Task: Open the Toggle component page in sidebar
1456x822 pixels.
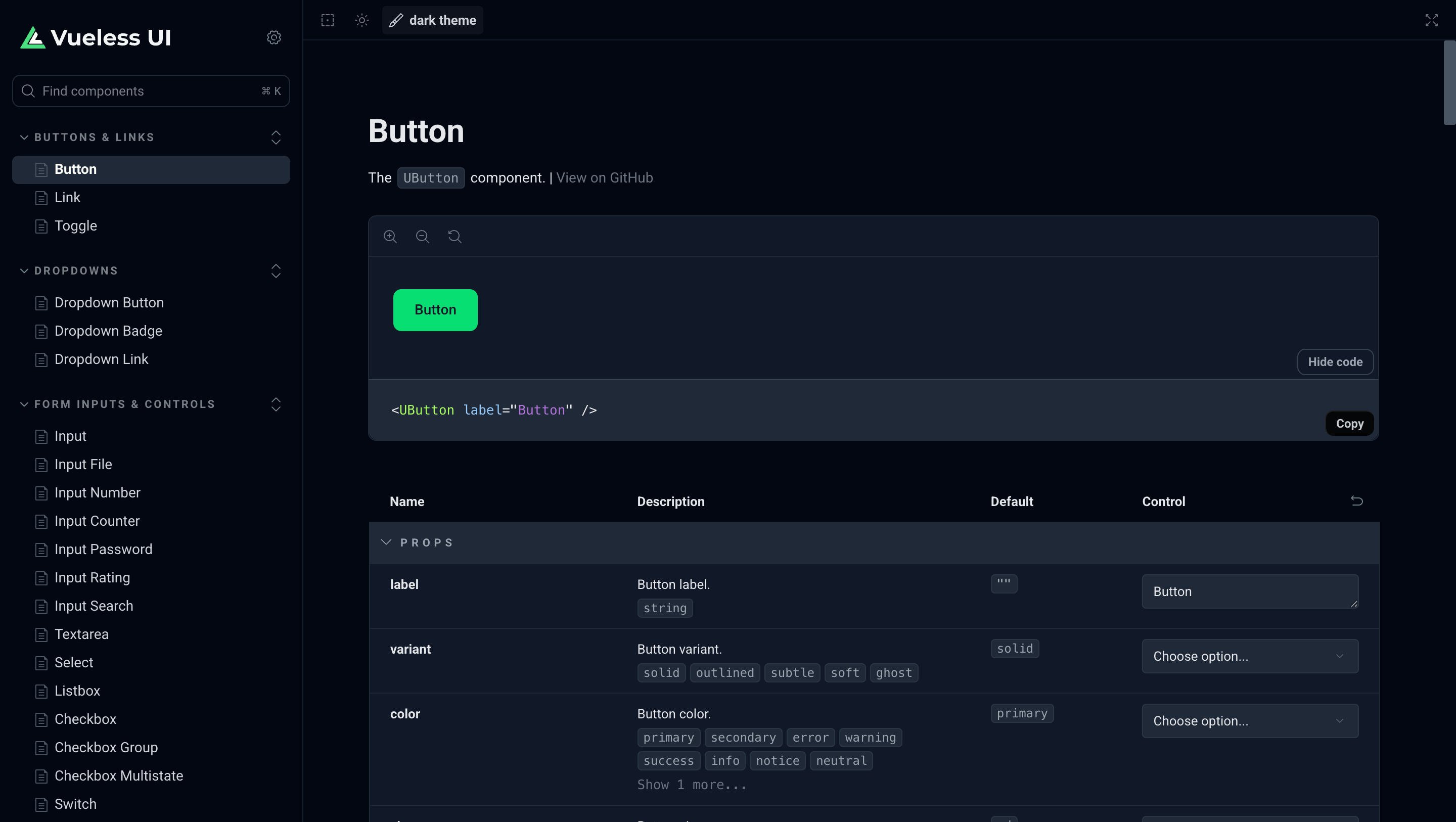Action: click(76, 226)
